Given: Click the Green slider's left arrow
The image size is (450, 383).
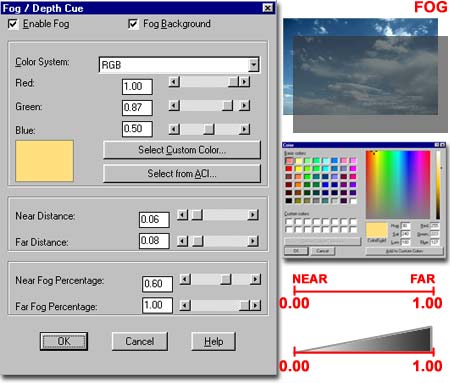Looking at the screenshot, I should tap(174, 106).
